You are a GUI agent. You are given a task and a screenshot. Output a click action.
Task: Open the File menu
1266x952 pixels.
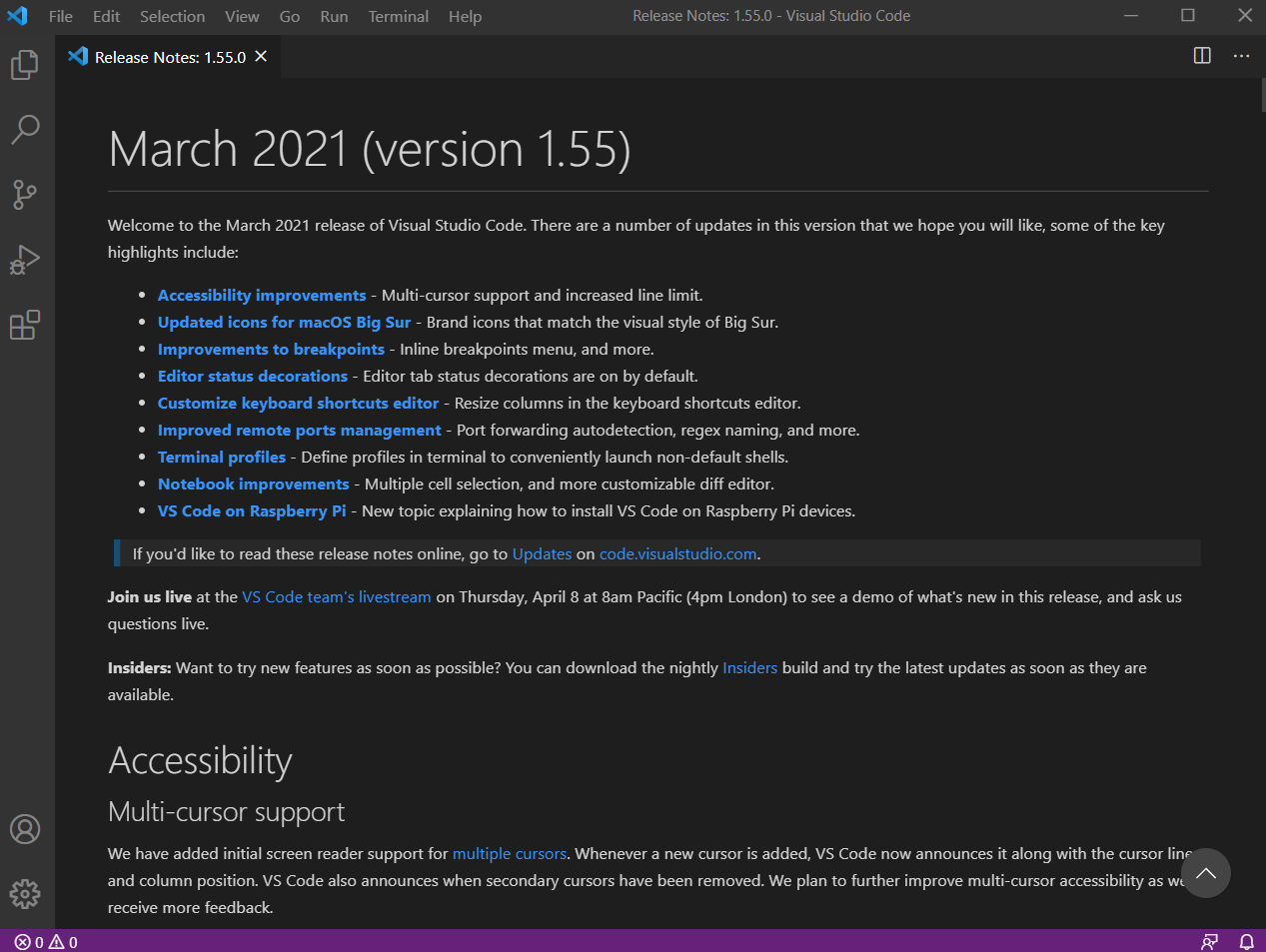pos(61,16)
